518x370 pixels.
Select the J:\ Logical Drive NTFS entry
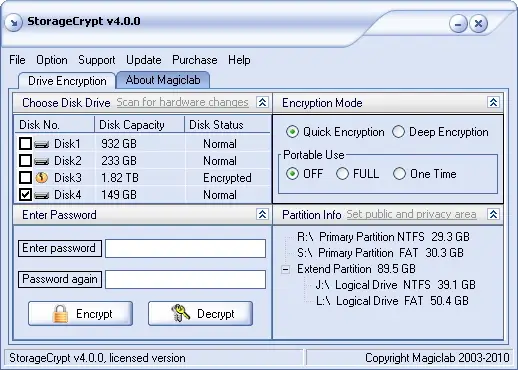point(396,285)
